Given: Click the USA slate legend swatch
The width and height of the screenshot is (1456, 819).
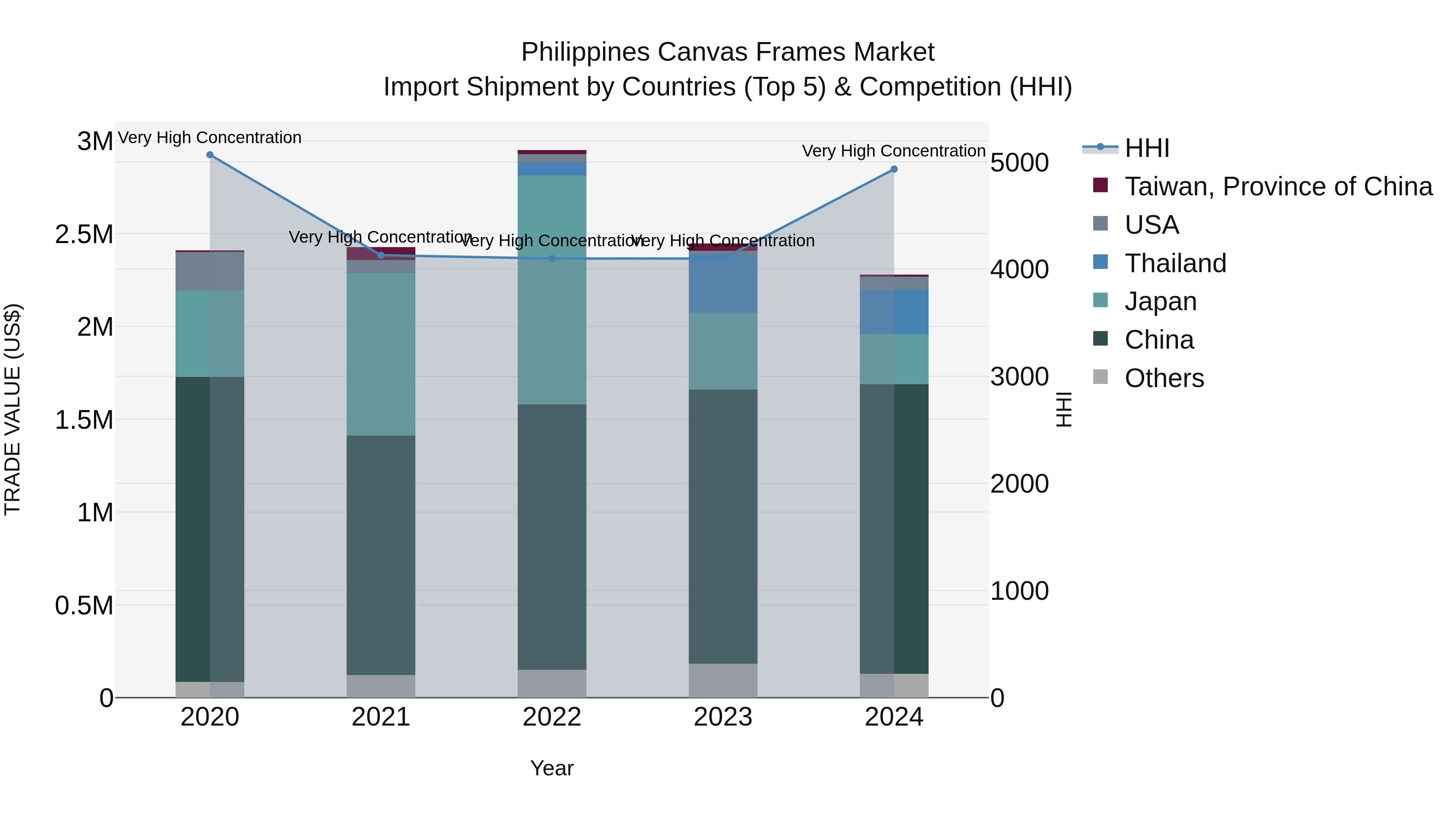Looking at the screenshot, I should coord(1100,223).
